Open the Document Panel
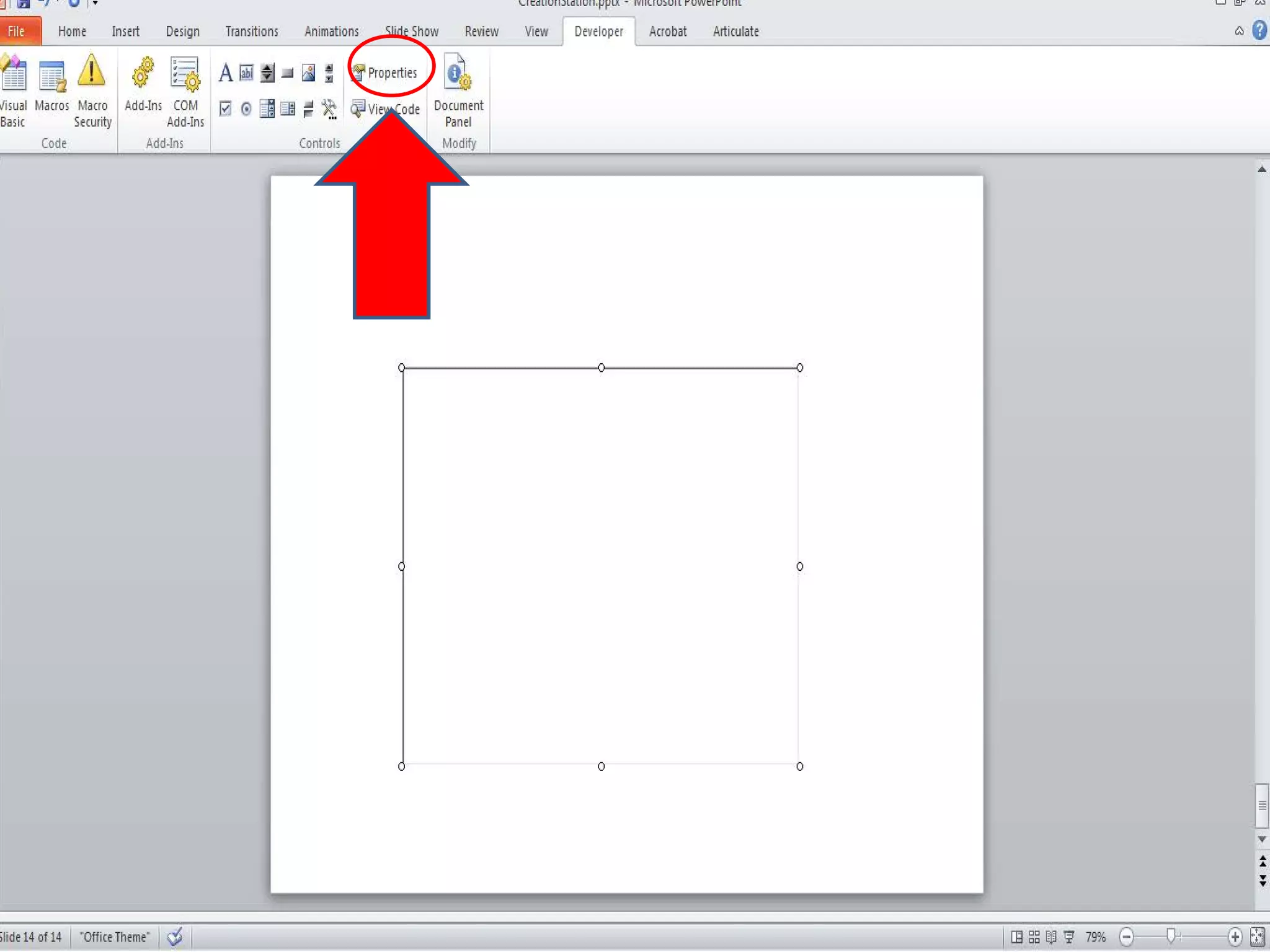The height and width of the screenshot is (952, 1270). 458,90
